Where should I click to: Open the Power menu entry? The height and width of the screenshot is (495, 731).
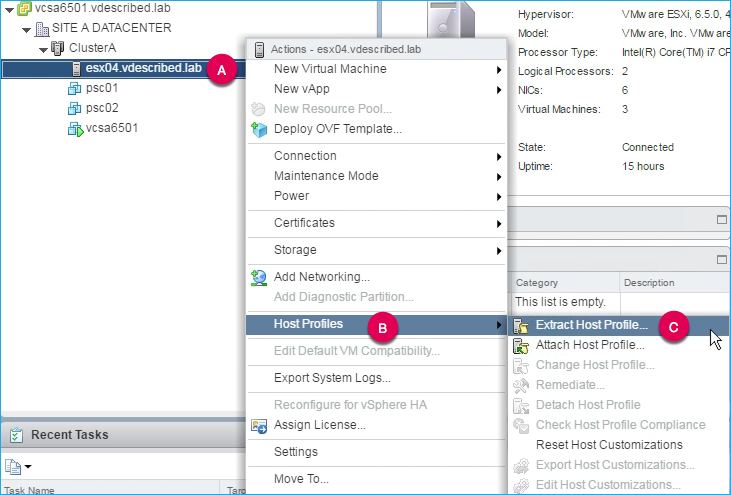(376, 196)
